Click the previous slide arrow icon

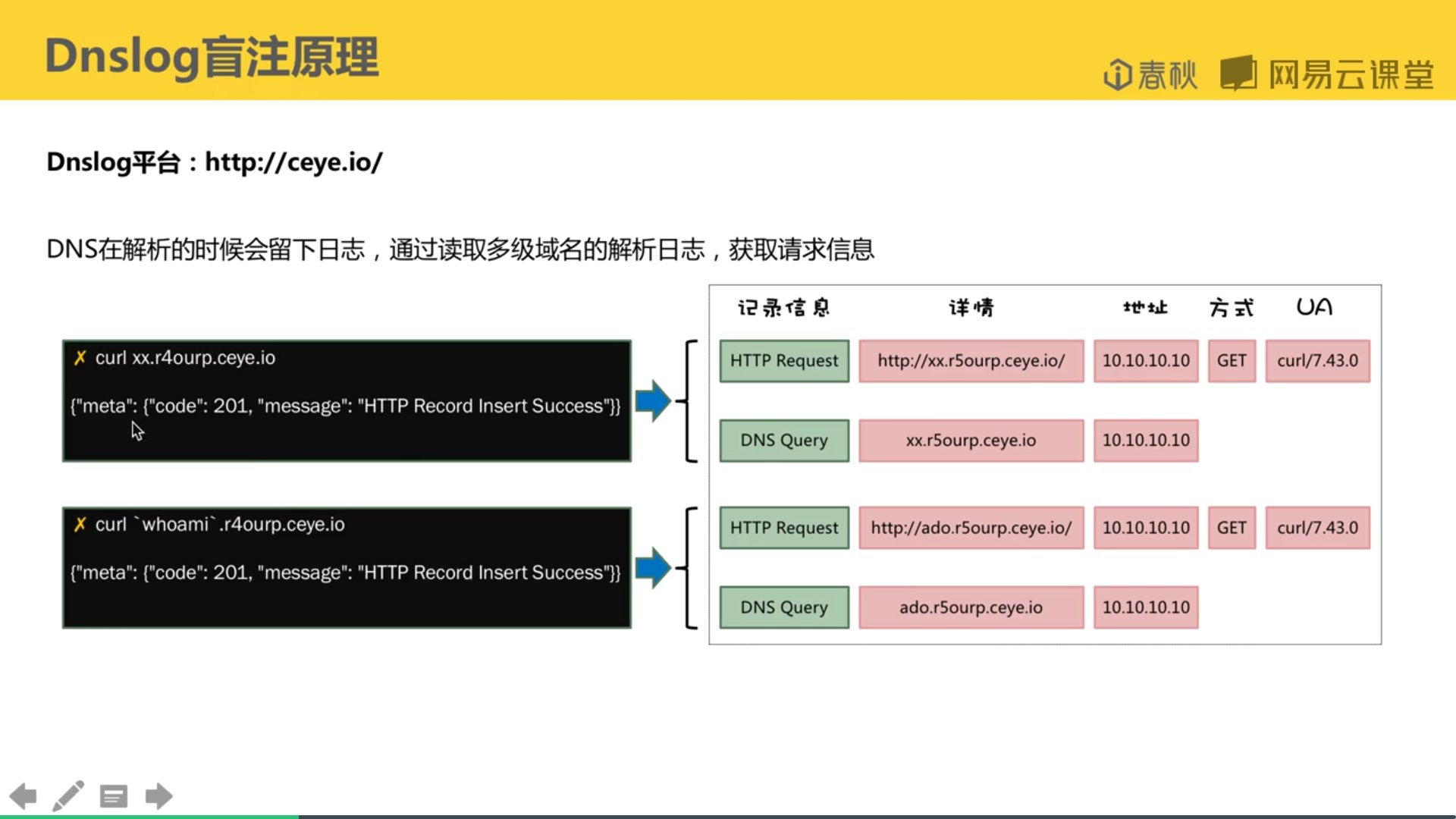click(23, 796)
